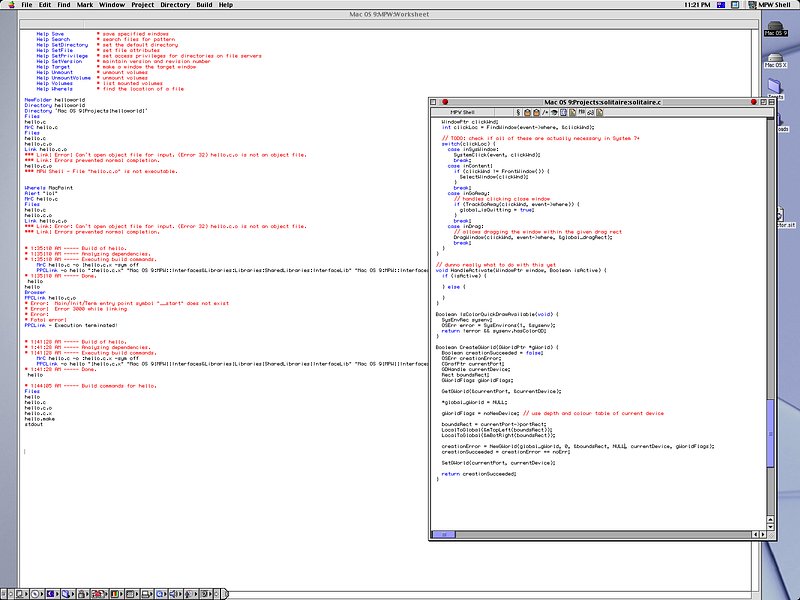Screen dimensions: 800x600
Task: Click the binoculars icon in solitaire.c toolbar
Action: [590, 112]
